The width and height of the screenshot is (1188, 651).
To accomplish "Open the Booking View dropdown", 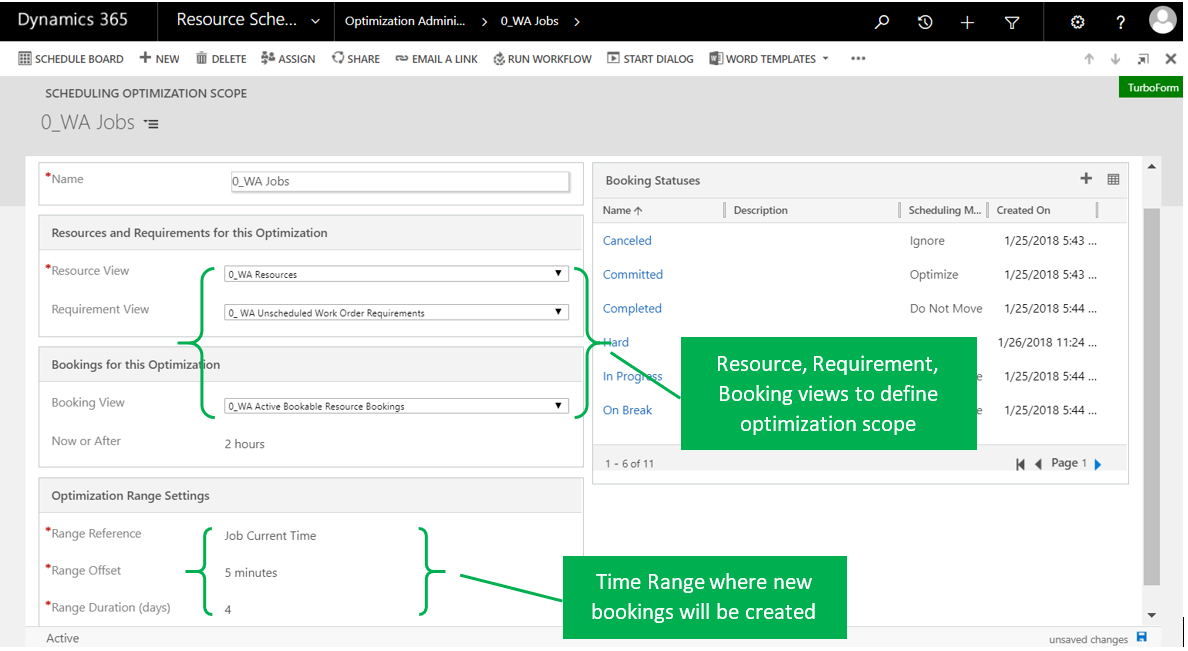I will pos(558,406).
